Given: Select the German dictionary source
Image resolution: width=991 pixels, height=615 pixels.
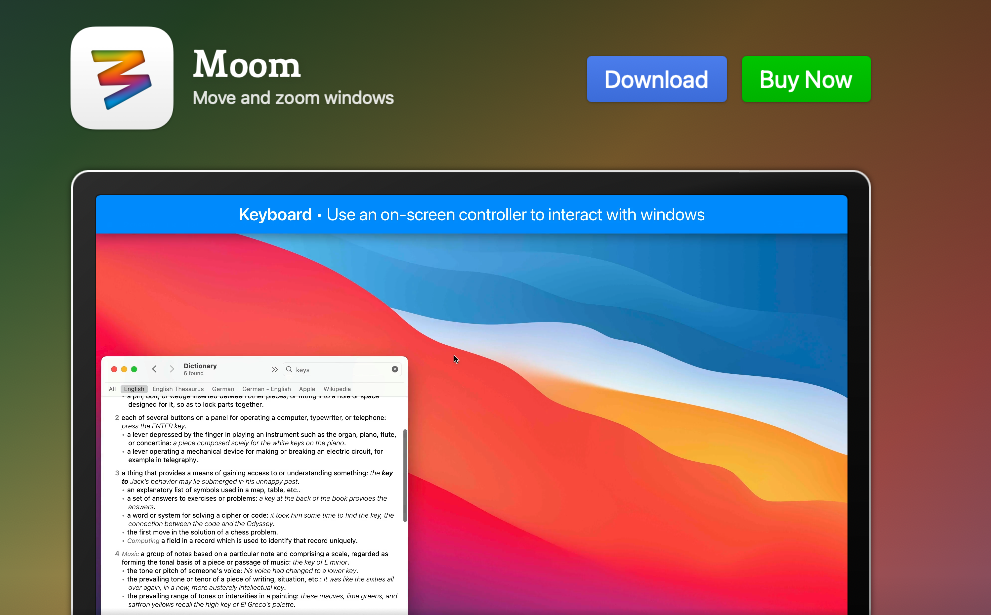Looking at the screenshot, I should [x=222, y=387].
